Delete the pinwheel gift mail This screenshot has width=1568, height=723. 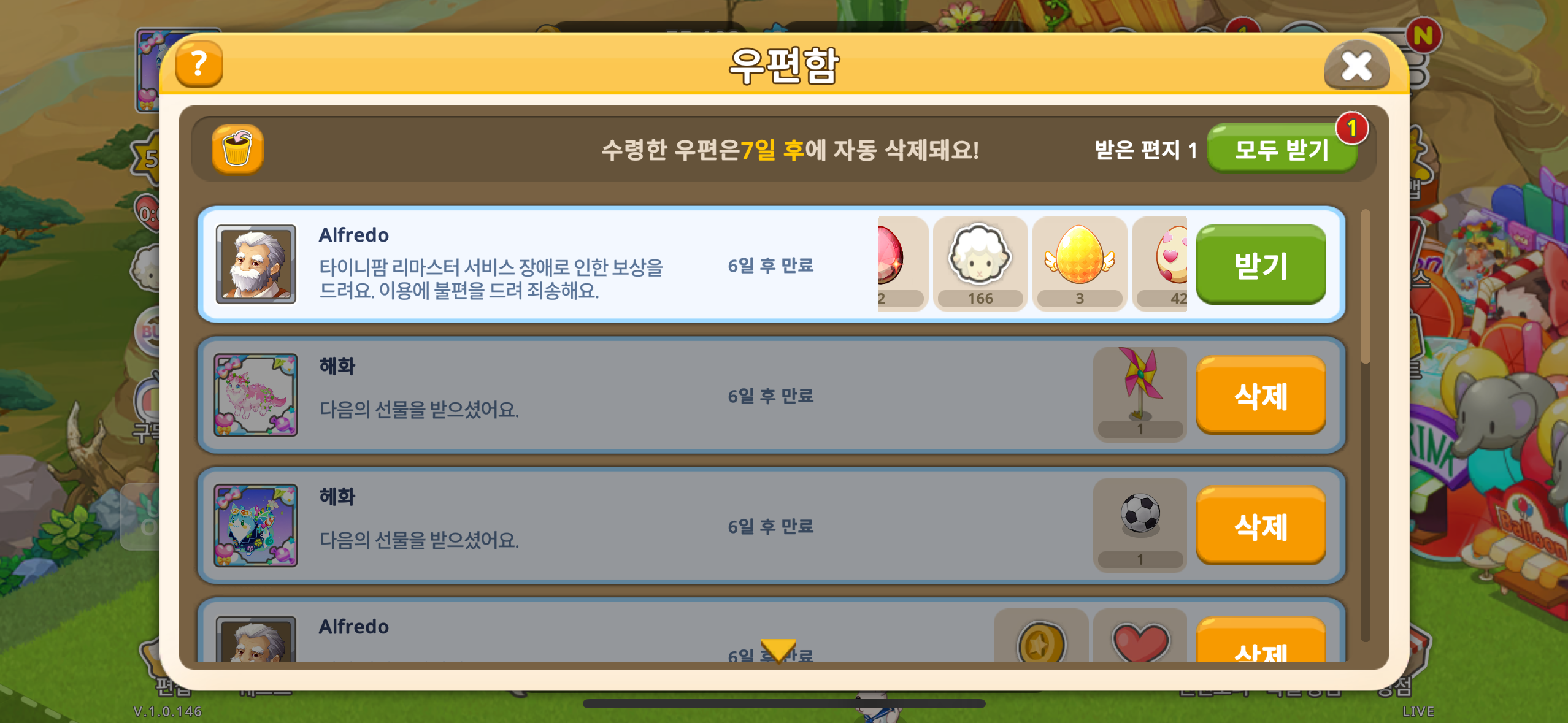click(x=1261, y=396)
